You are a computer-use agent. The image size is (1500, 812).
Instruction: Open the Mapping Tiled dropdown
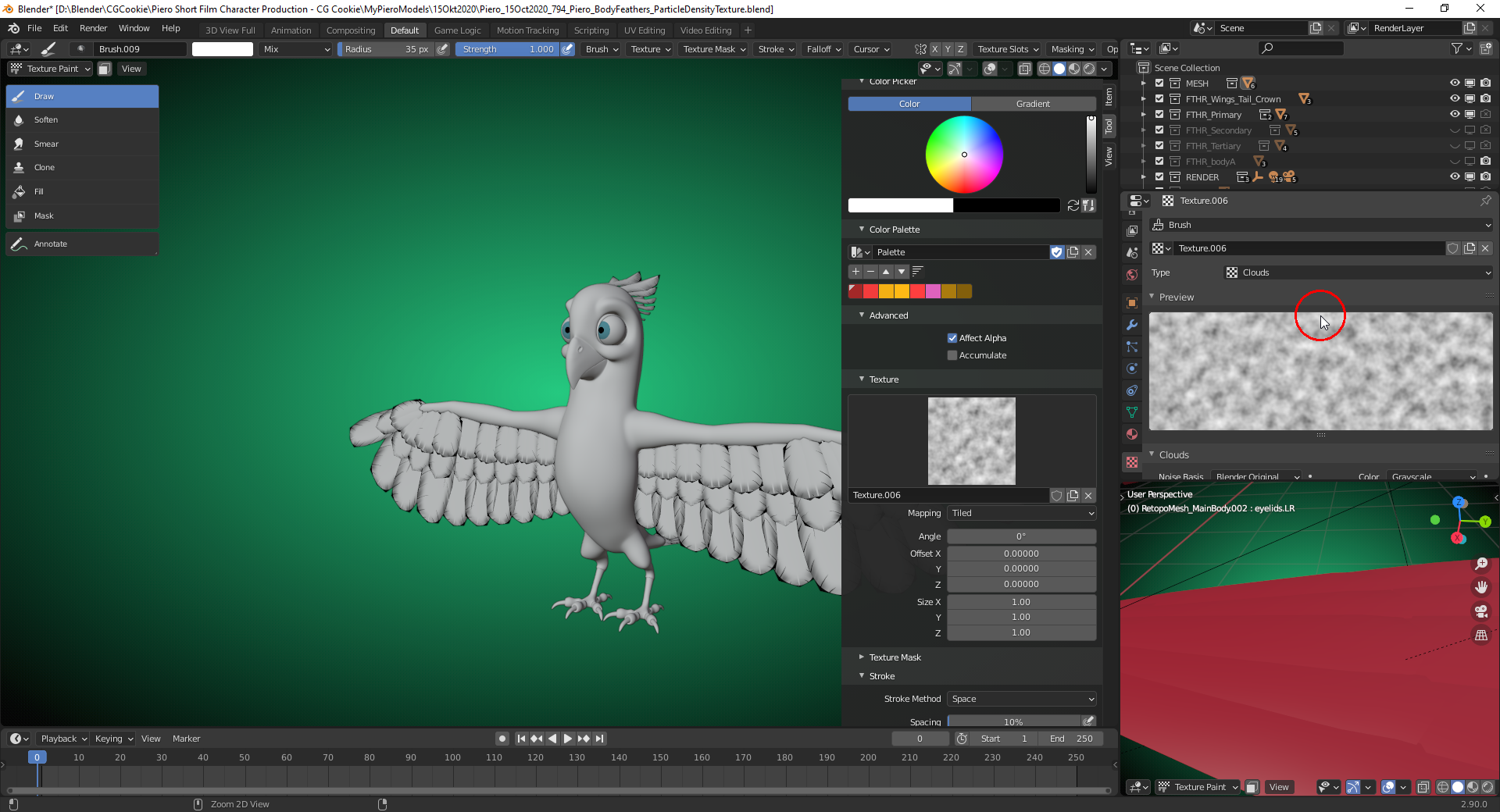(1022, 513)
